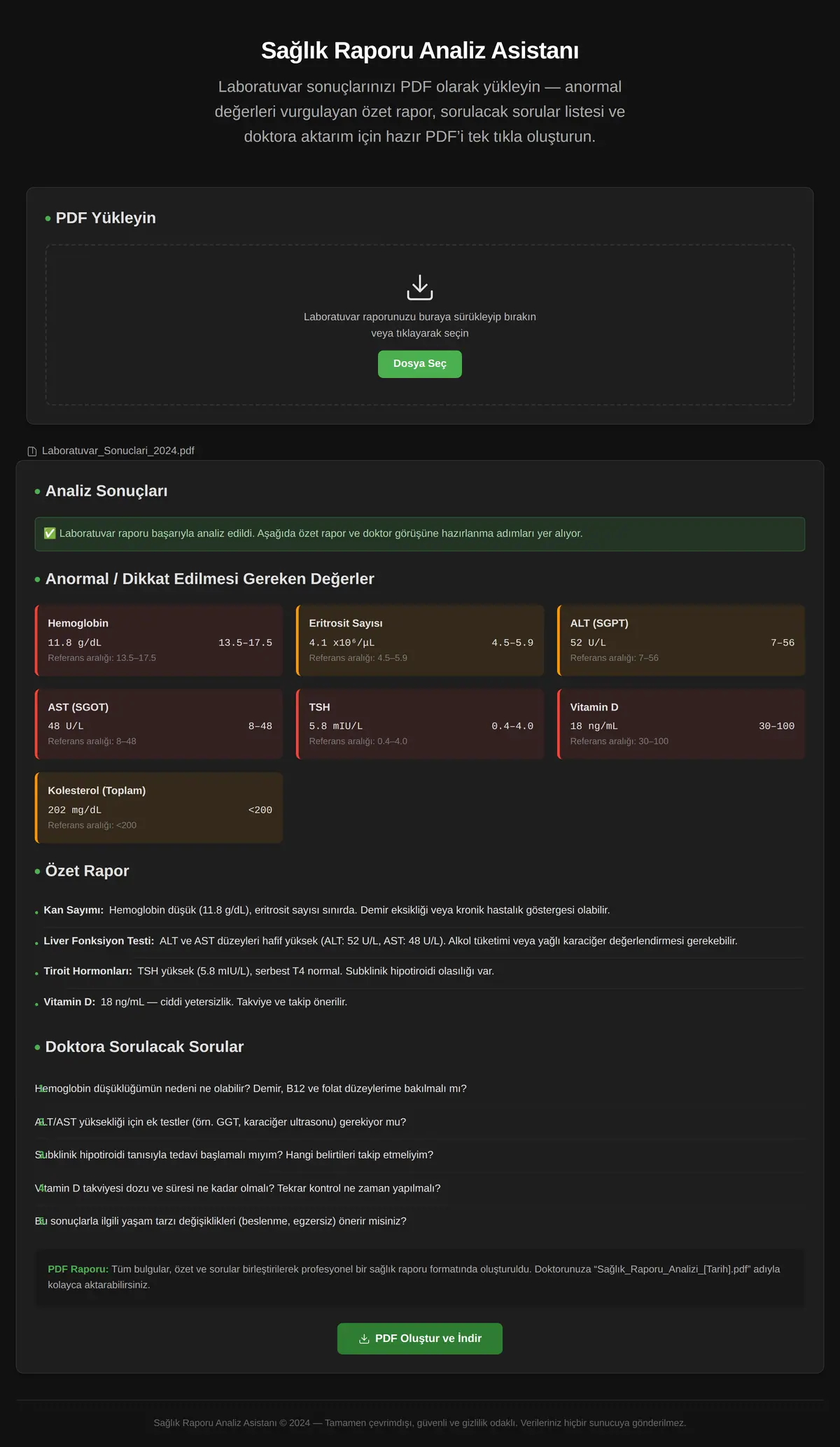Click the 'Anormal / Dikkat Edilmesi Gereken Değerler' heading

210,579
